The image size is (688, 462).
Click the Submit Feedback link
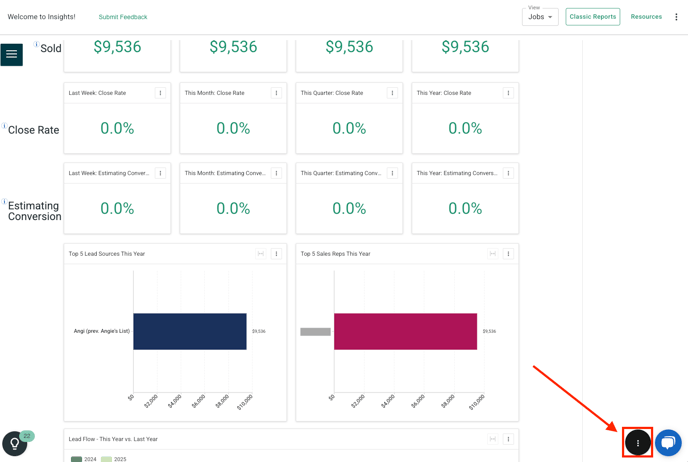(x=123, y=17)
